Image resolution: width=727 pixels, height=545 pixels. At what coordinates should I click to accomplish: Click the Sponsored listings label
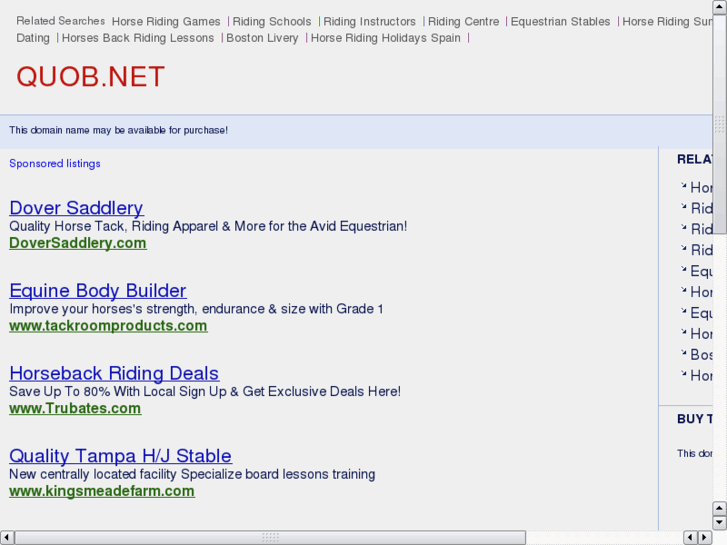point(55,164)
